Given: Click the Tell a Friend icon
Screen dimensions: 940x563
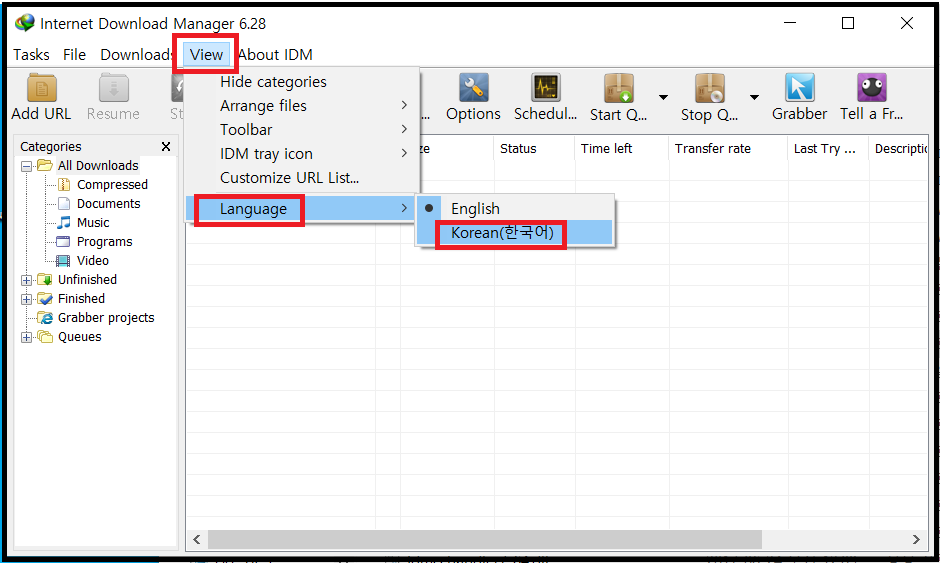Looking at the screenshot, I should tap(872, 88).
